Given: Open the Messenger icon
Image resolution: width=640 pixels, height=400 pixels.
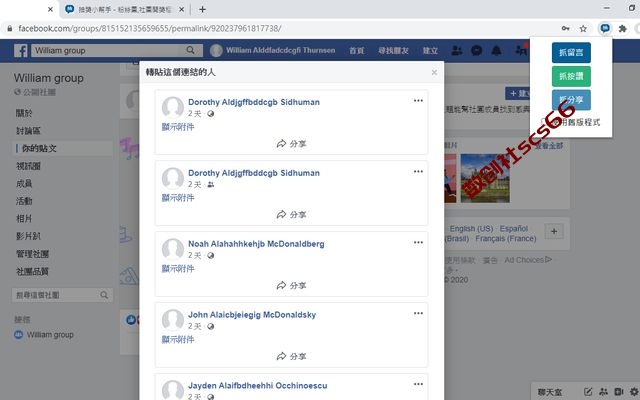Looking at the screenshot, I should pos(476,51).
